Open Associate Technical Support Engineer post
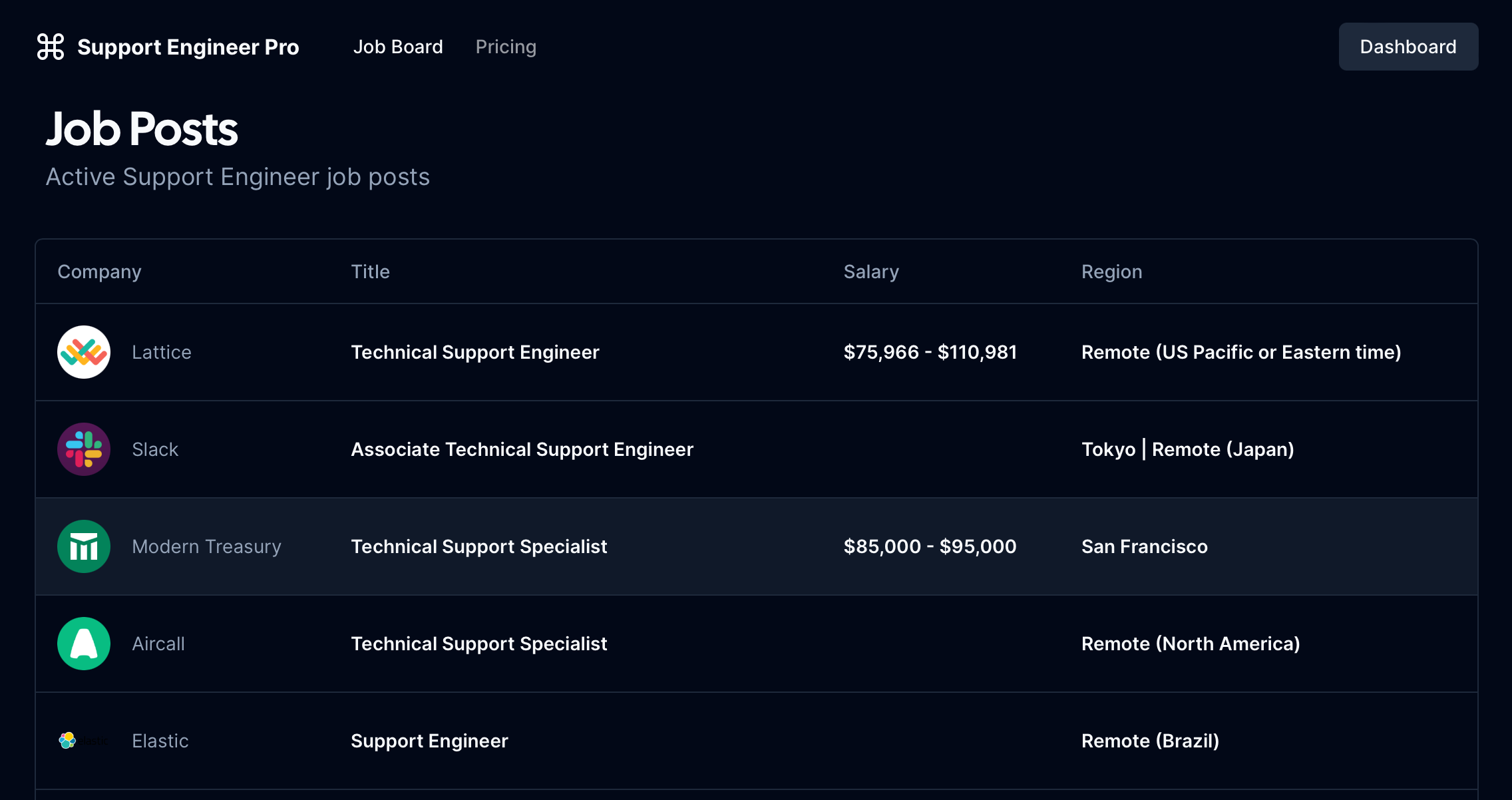Screen dimensions: 1512x800 (x=522, y=449)
